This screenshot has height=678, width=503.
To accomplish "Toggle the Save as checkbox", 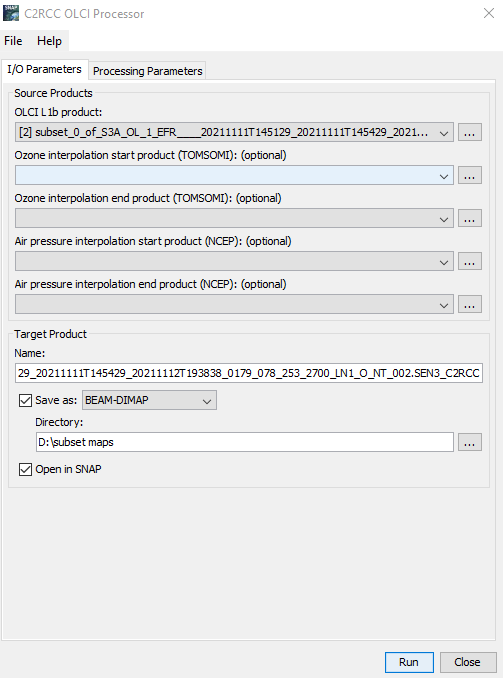I will coord(26,400).
